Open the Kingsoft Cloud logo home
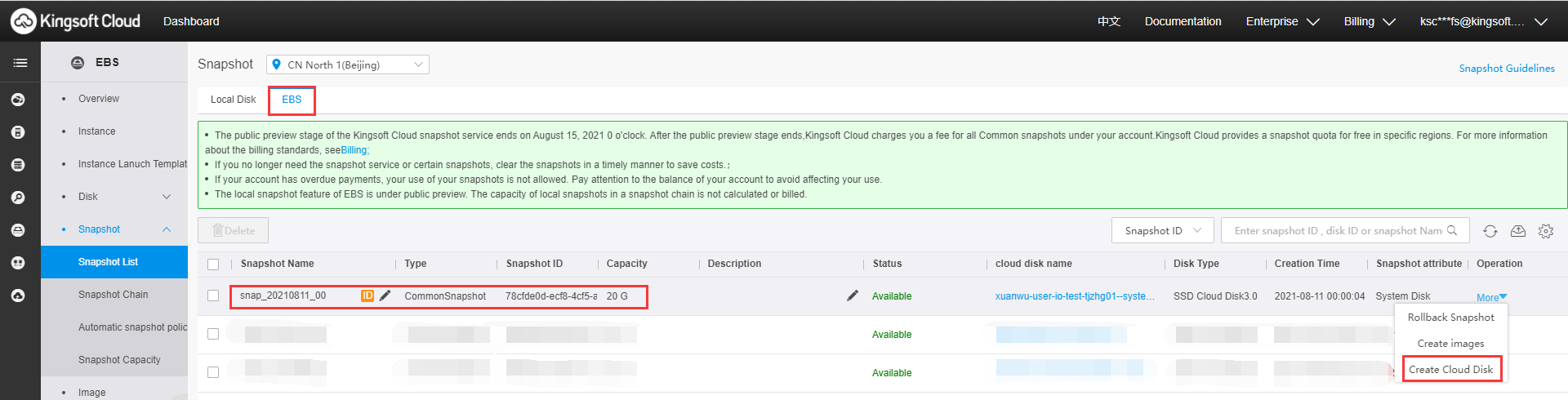The height and width of the screenshot is (400, 1568). [x=75, y=21]
